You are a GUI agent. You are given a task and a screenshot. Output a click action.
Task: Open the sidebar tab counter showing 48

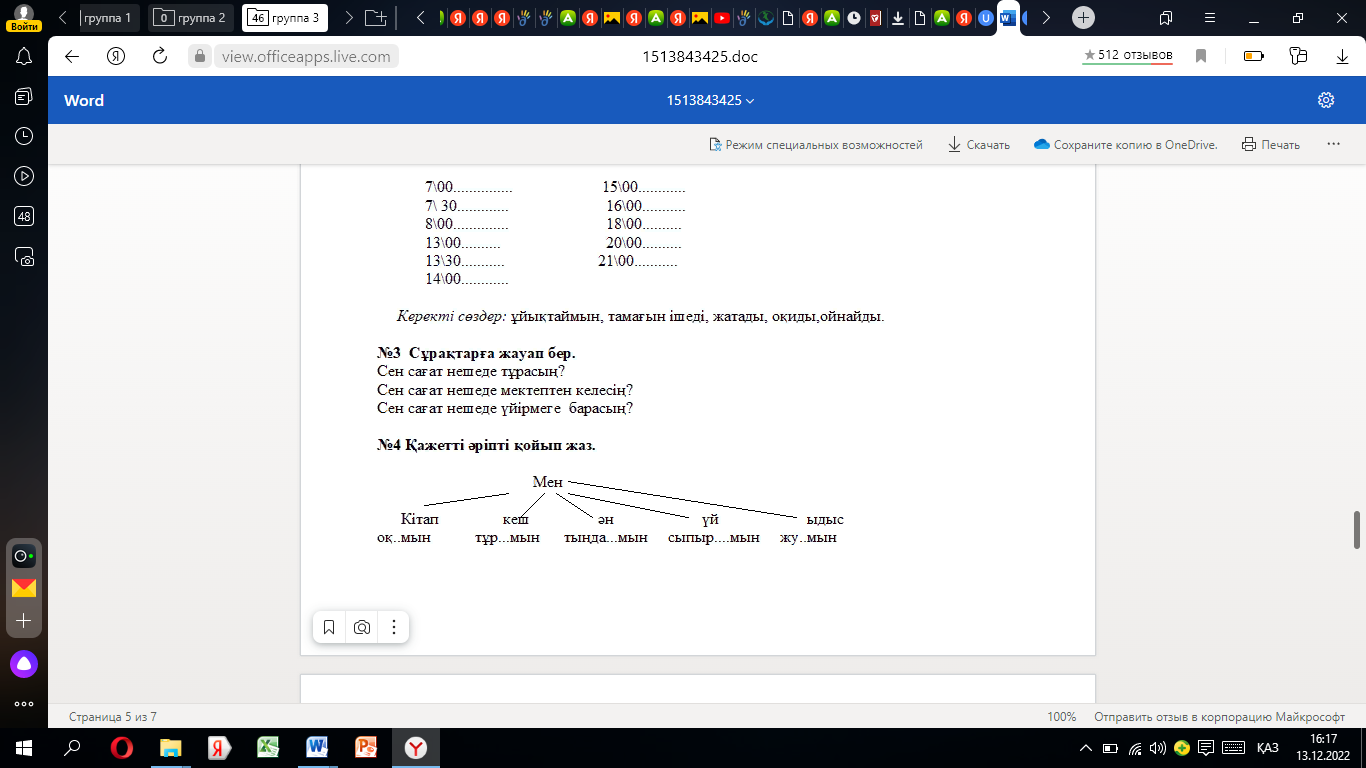pyautogui.click(x=24, y=216)
